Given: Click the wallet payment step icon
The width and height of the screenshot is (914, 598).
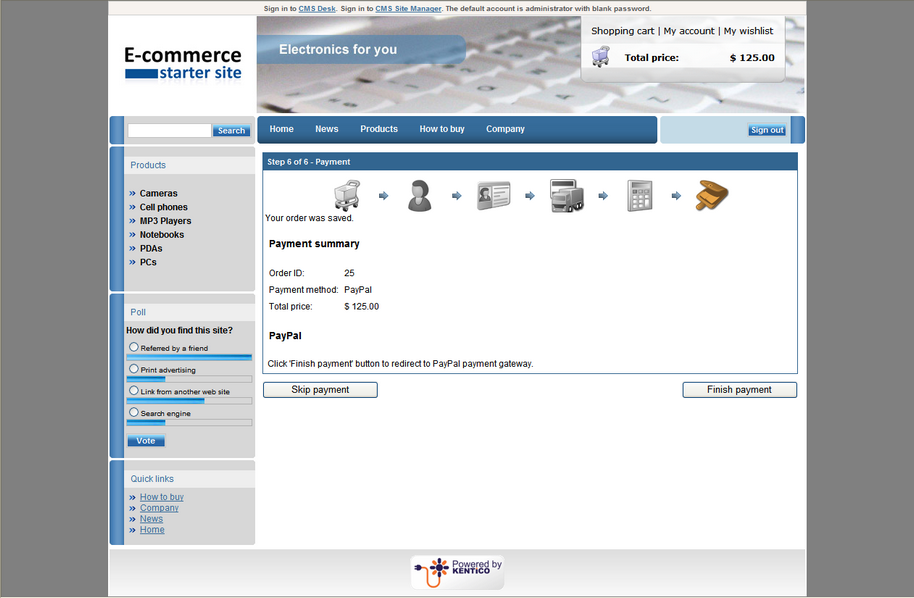Looking at the screenshot, I should [712, 195].
